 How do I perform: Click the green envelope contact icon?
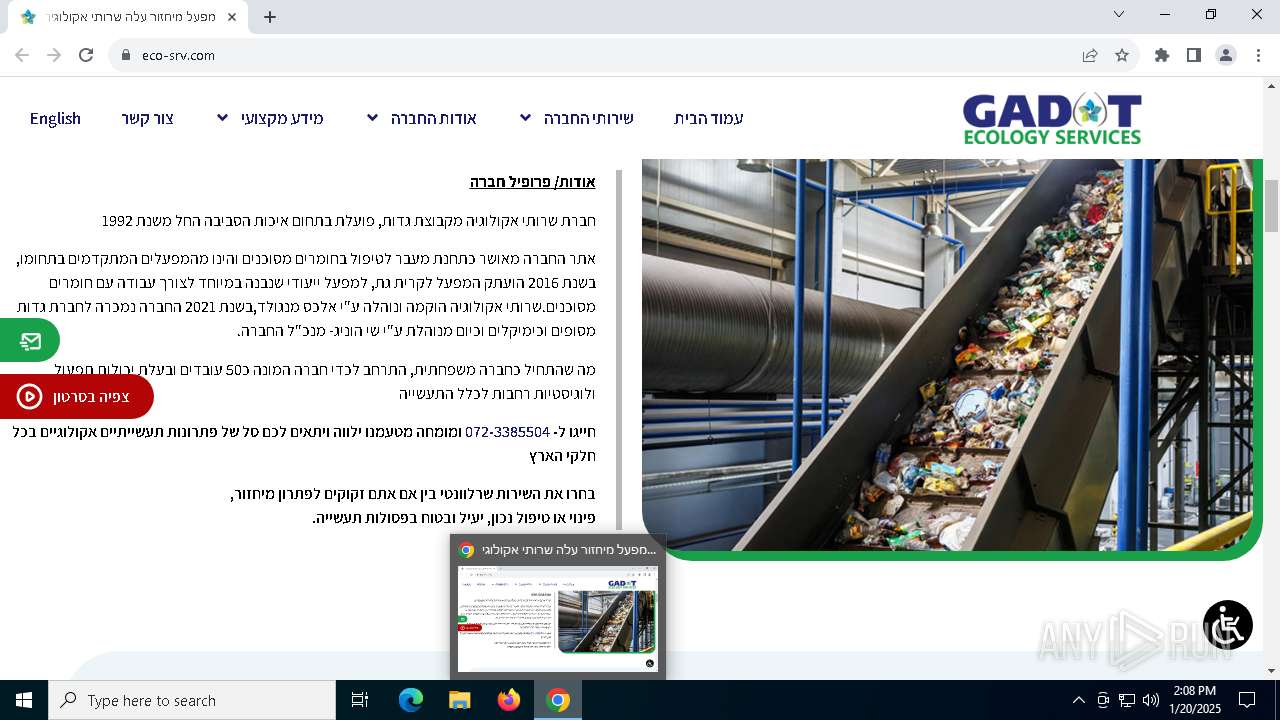[30, 341]
